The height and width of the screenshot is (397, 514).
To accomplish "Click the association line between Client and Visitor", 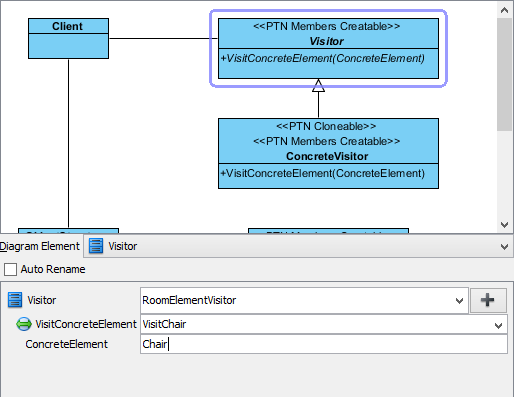I will coord(163,38).
